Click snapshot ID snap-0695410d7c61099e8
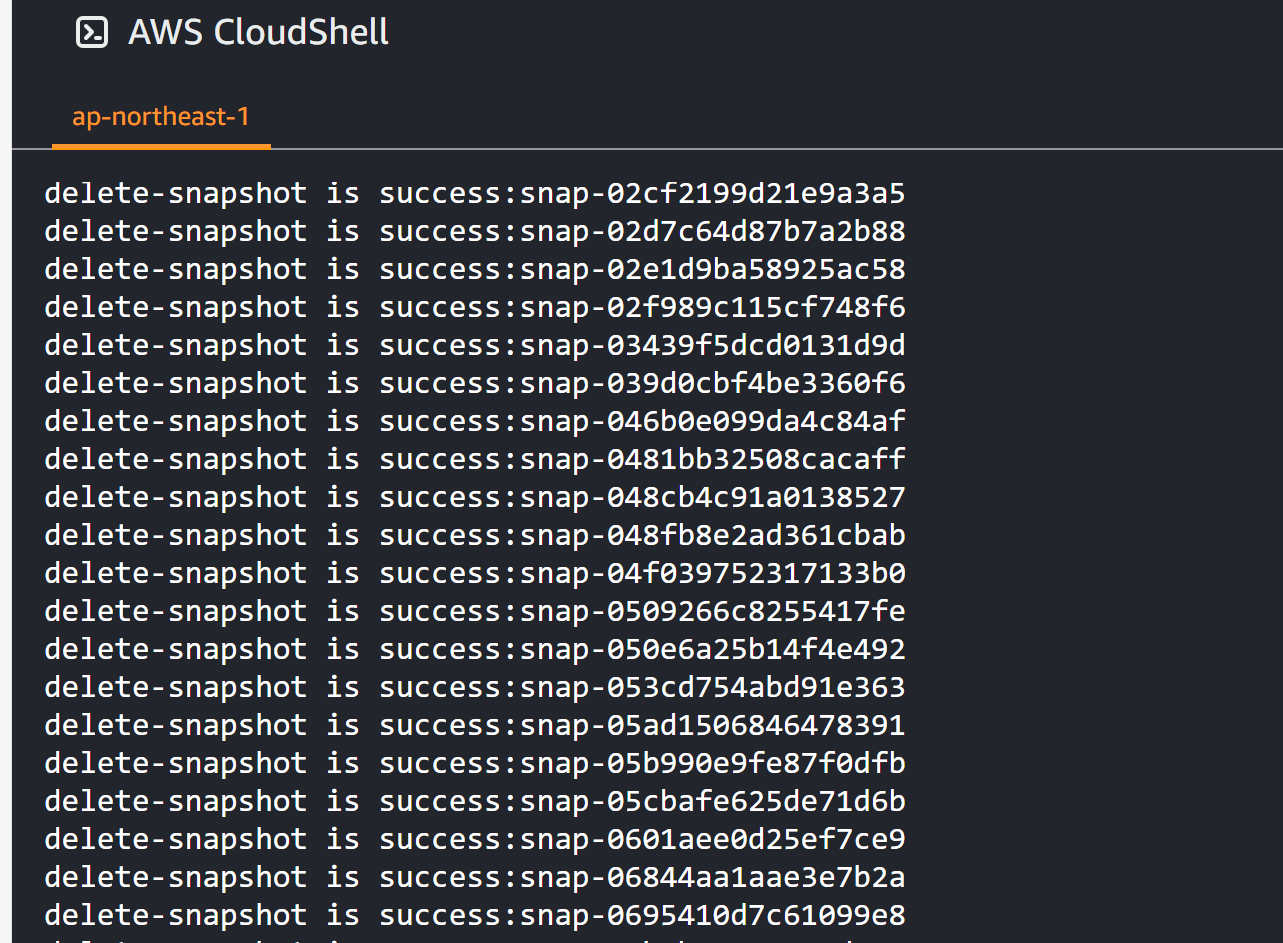This screenshot has width=1283, height=943. (x=712, y=915)
